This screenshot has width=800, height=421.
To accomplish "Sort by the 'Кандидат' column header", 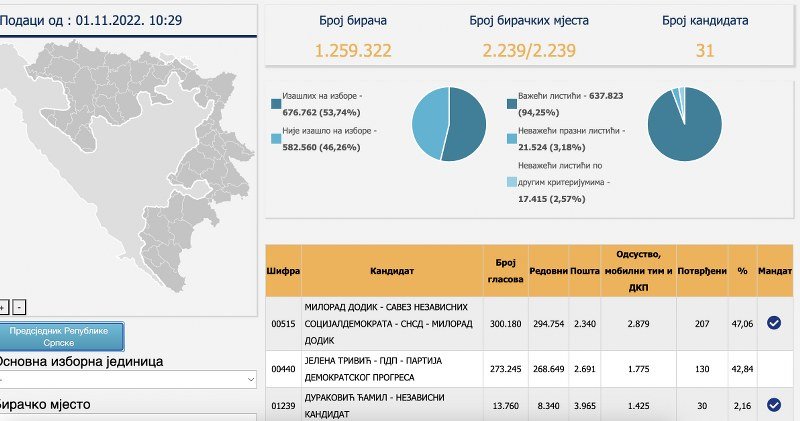I will (x=390, y=270).
